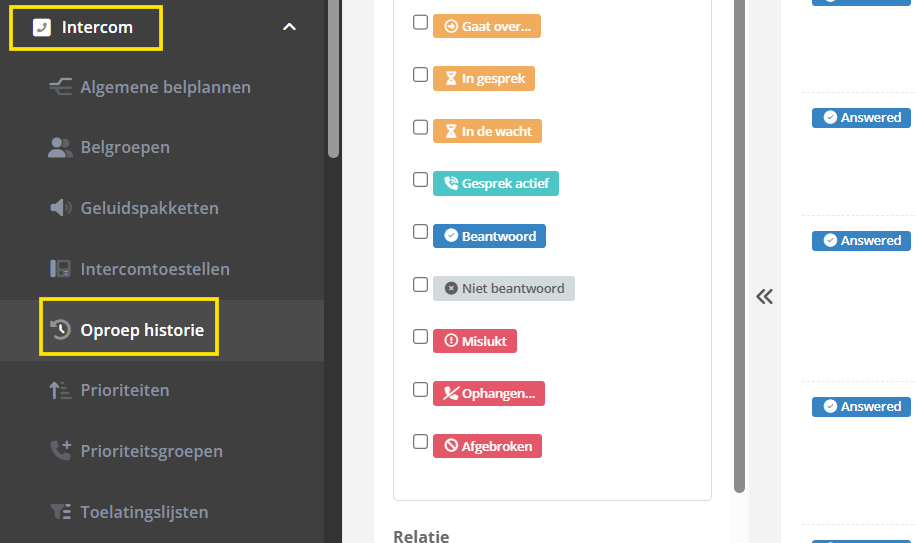
Task: Click the Prioriteiten sort icon
Action: 60,391
